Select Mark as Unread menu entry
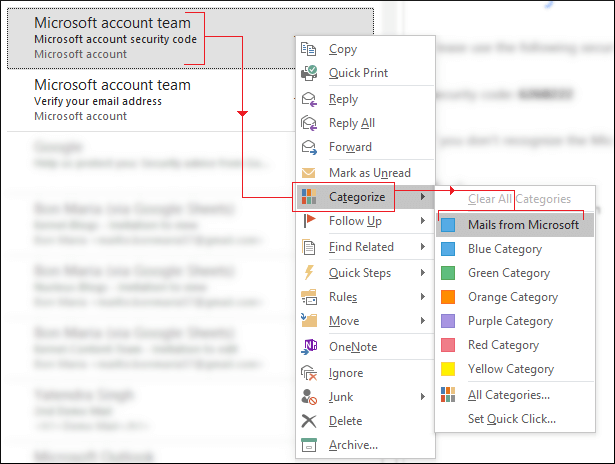The image size is (615, 464). click(x=365, y=173)
